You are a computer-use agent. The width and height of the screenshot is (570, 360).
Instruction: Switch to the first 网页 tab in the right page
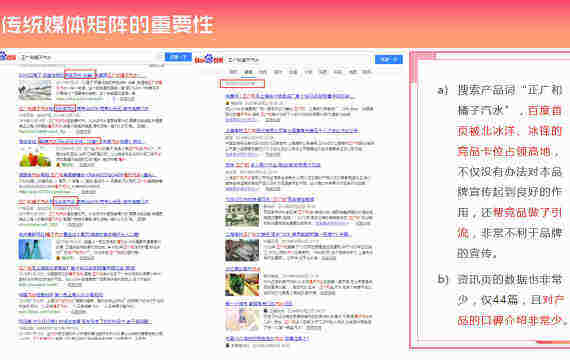(x=233, y=72)
